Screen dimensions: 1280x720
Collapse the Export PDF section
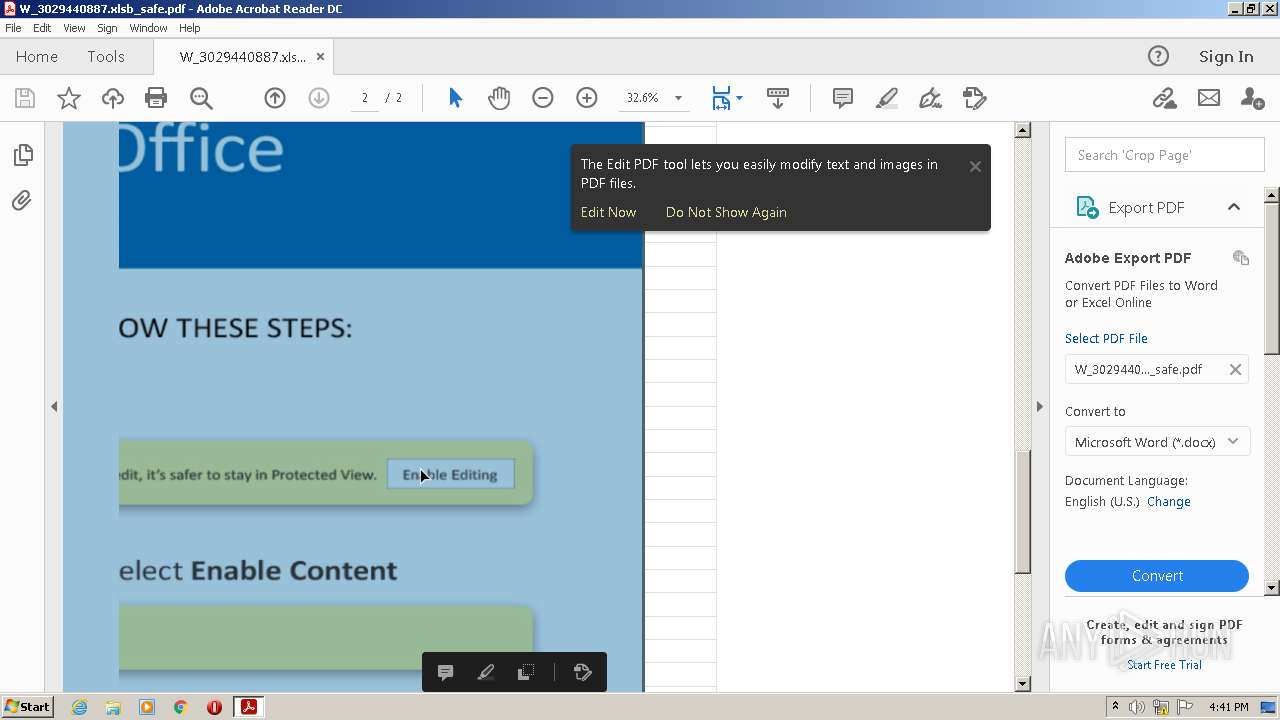(x=1234, y=207)
